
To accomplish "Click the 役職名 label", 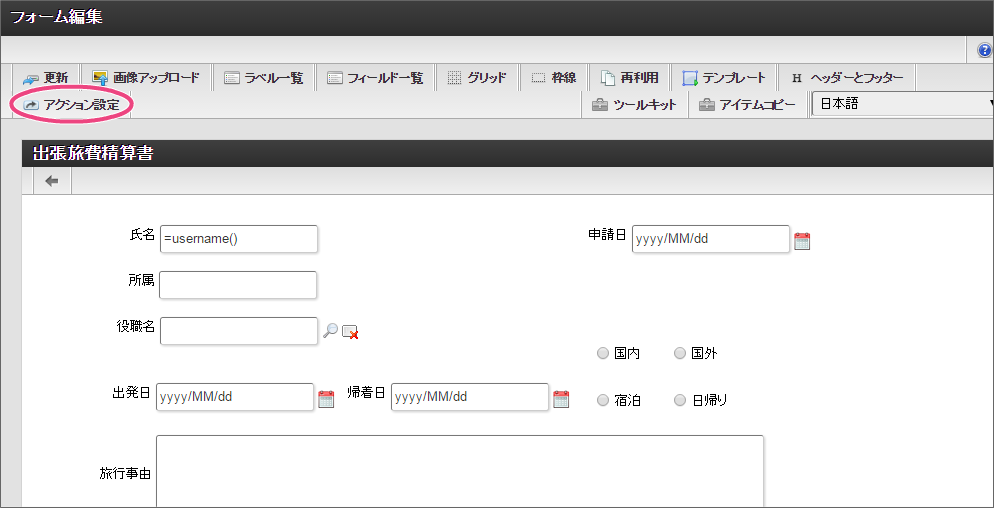I will [x=135, y=327].
